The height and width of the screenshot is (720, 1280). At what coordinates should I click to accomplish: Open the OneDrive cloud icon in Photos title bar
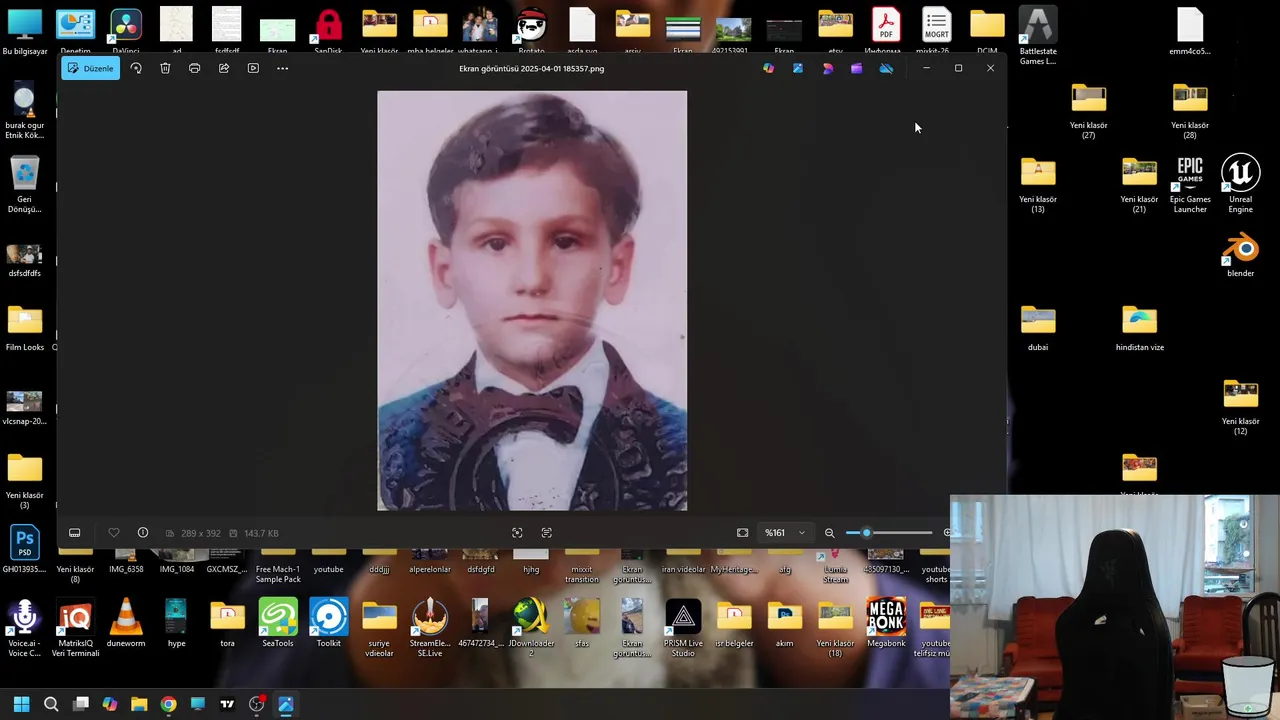(x=886, y=68)
